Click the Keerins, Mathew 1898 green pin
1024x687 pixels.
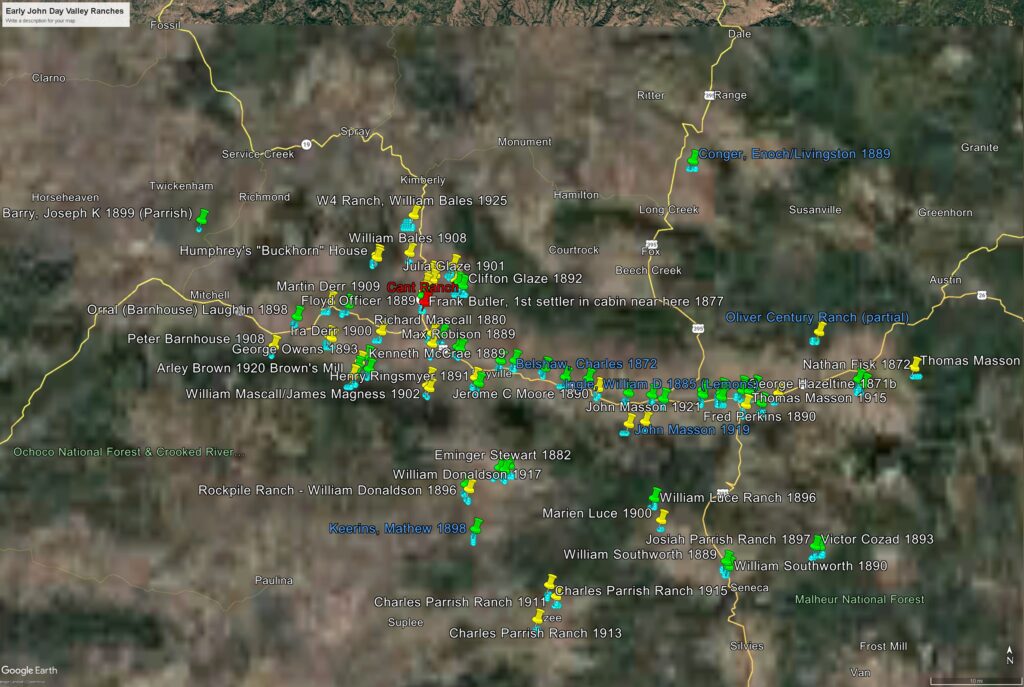(x=477, y=526)
